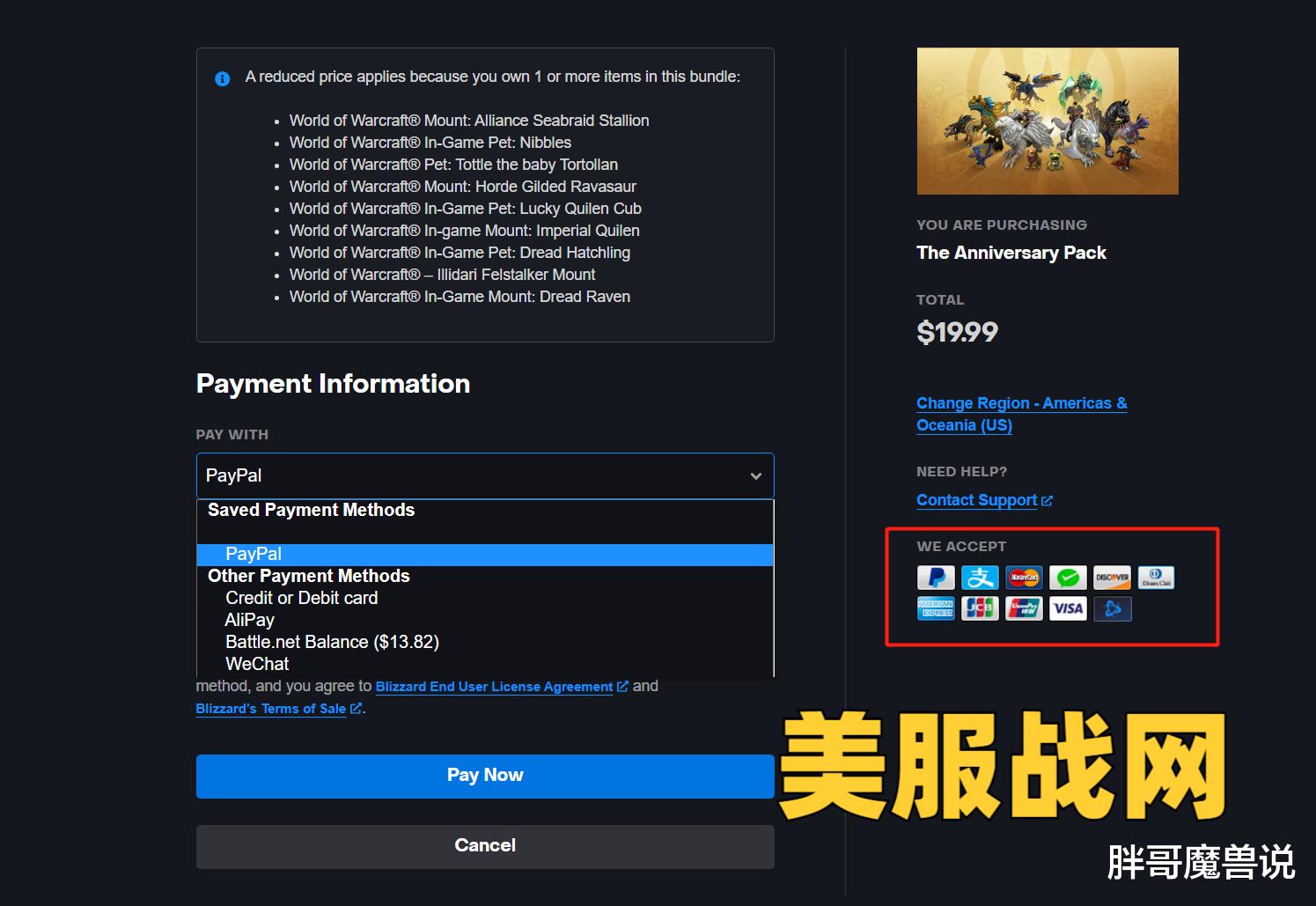Click the Battle.net Balance logo icon
1316x906 pixels.
pos(1112,608)
